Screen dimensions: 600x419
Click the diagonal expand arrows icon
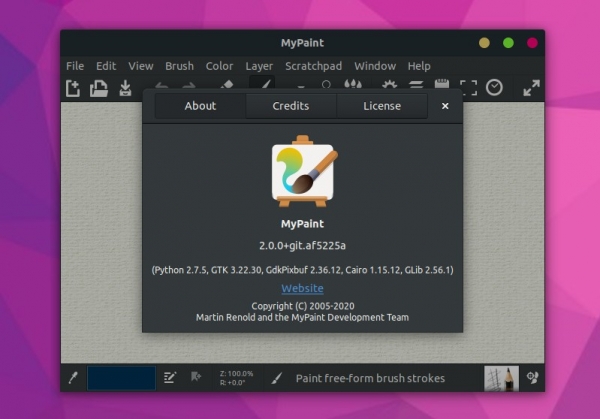click(x=531, y=88)
